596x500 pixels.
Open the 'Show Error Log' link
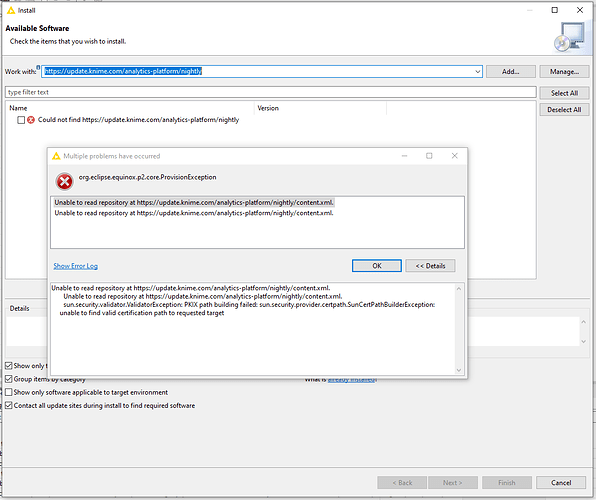pos(76,266)
